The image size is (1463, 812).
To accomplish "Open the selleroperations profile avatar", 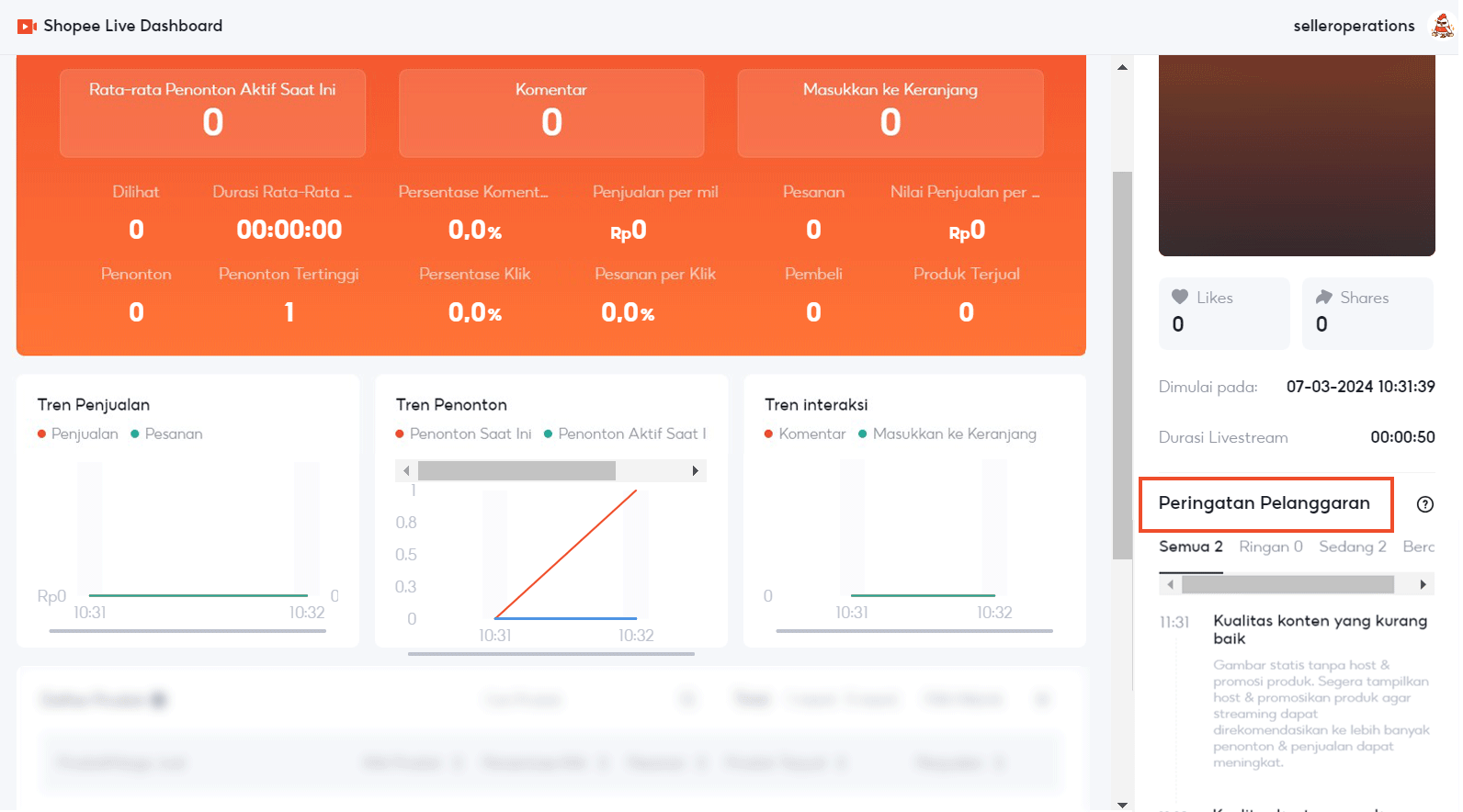I will (x=1442, y=26).
